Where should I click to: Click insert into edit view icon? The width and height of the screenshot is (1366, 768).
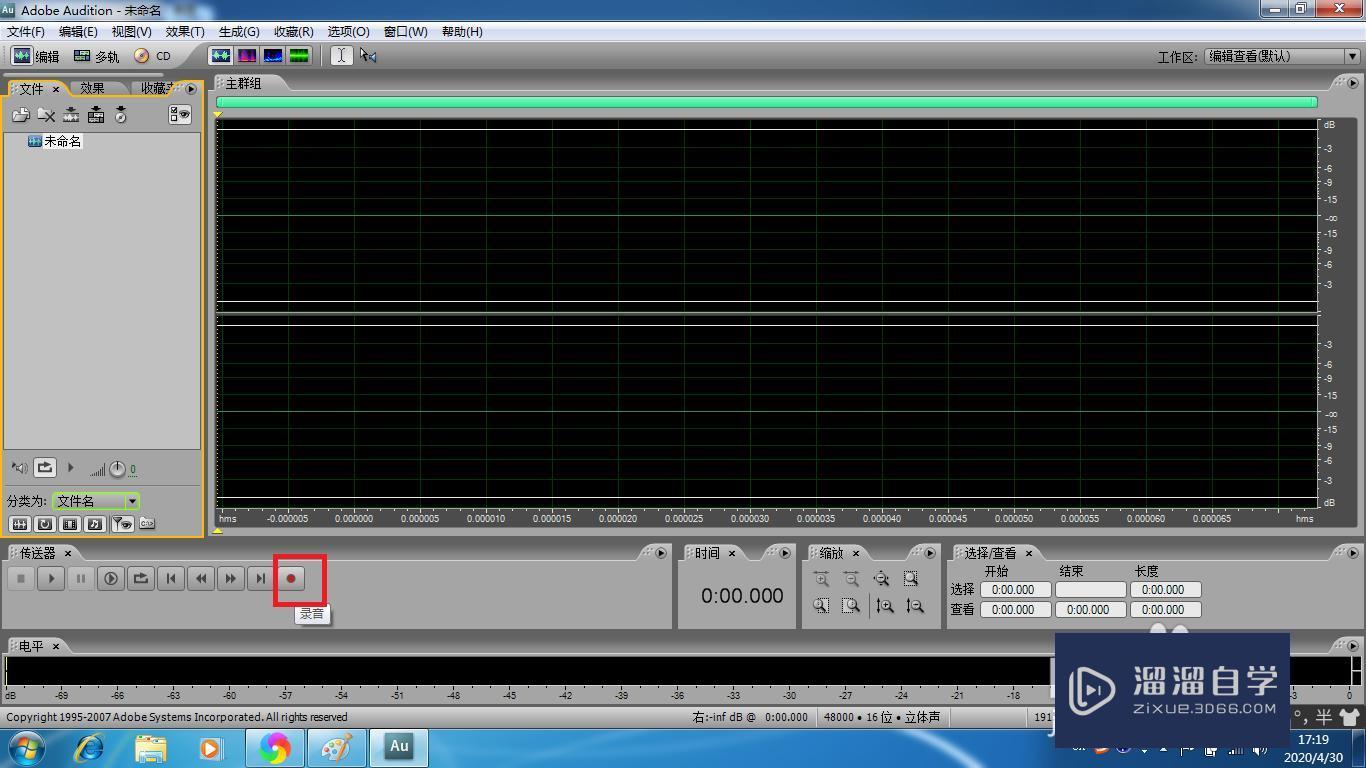pos(71,115)
